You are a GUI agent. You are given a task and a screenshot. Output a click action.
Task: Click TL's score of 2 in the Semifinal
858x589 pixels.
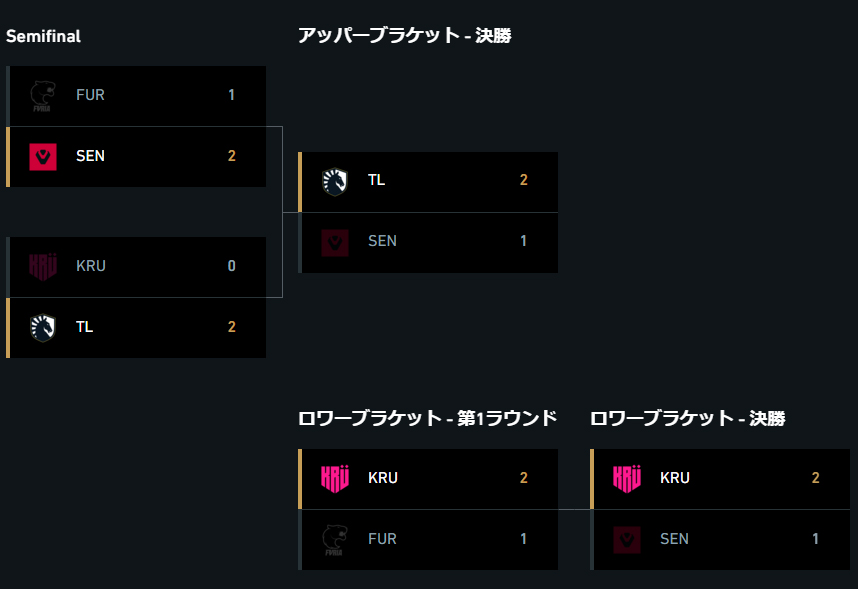tap(231, 327)
